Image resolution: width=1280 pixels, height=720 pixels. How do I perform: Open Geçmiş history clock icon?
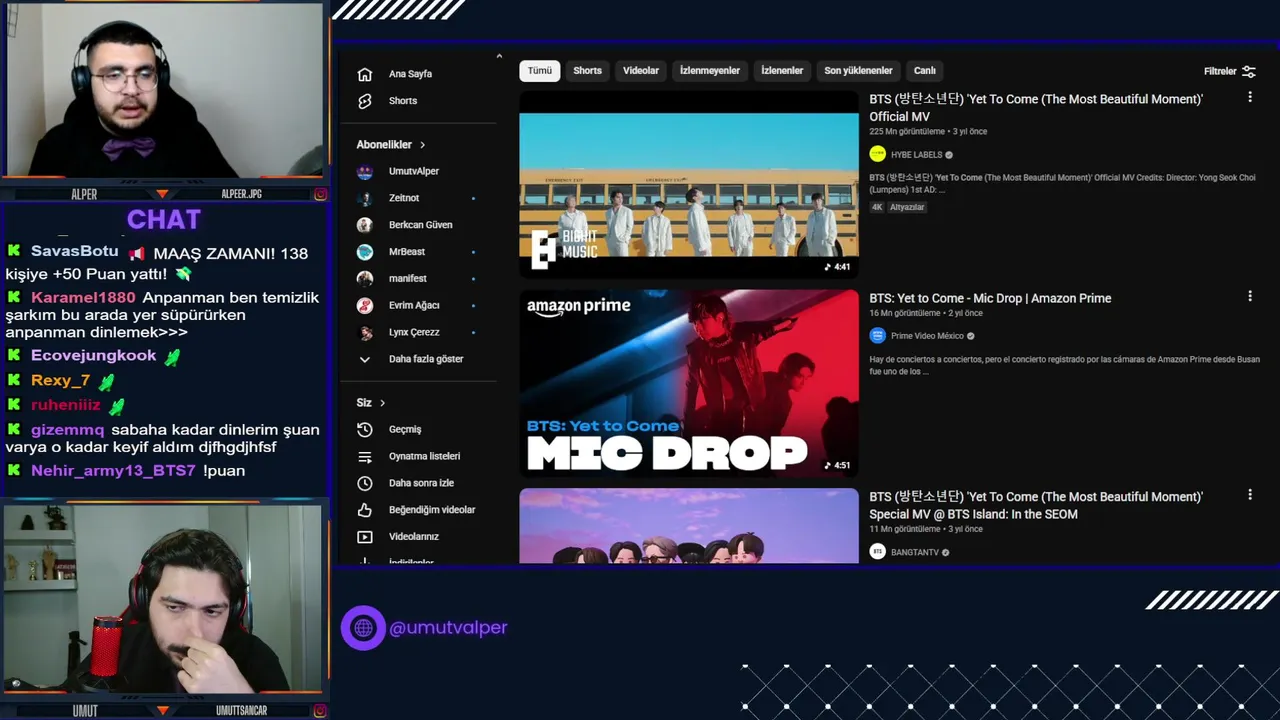click(365, 429)
